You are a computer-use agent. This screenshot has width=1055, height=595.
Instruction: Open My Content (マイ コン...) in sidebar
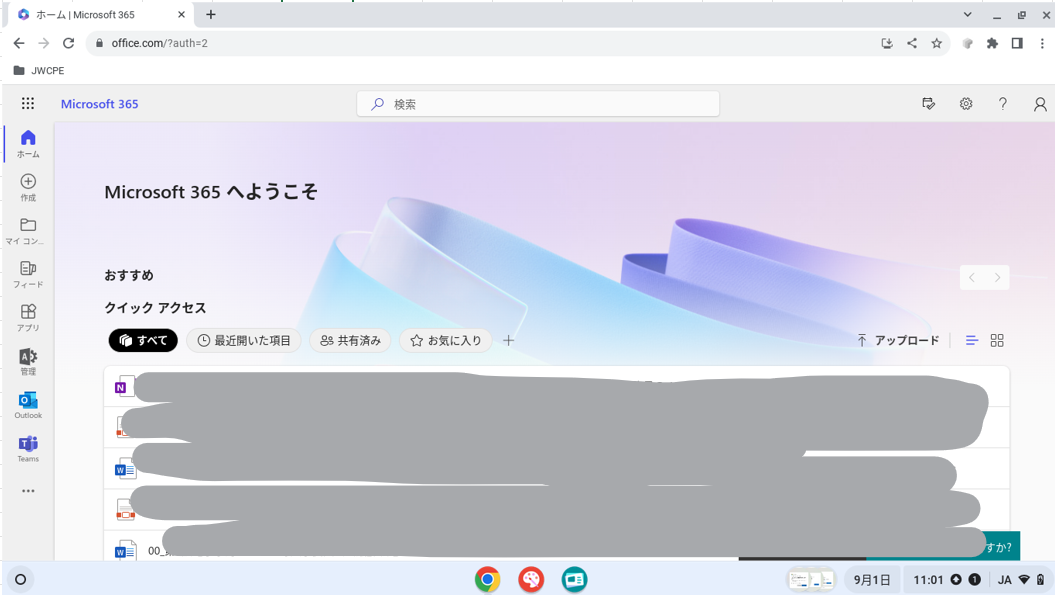[28, 231]
